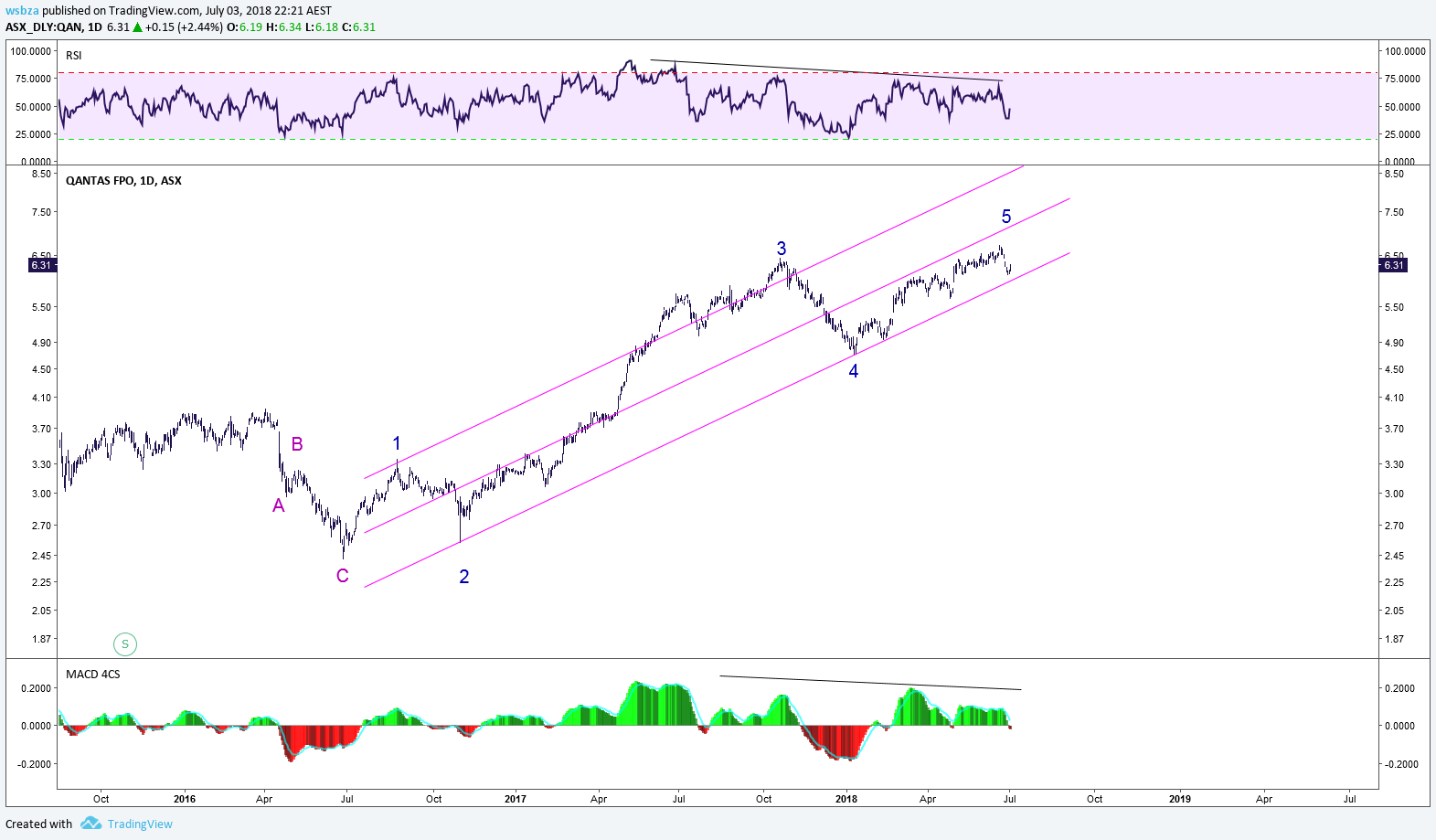Click the 0.2000 MACD level on right axis
This screenshot has width=1436, height=840.
(x=1399, y=688)
